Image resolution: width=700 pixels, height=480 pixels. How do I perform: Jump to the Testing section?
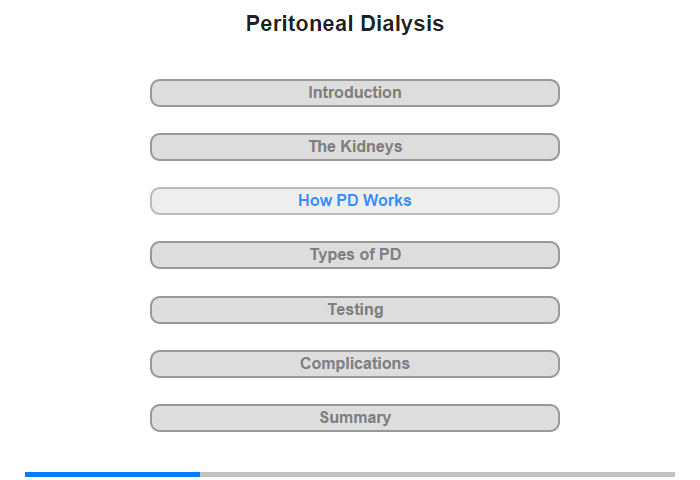[354, 309]
